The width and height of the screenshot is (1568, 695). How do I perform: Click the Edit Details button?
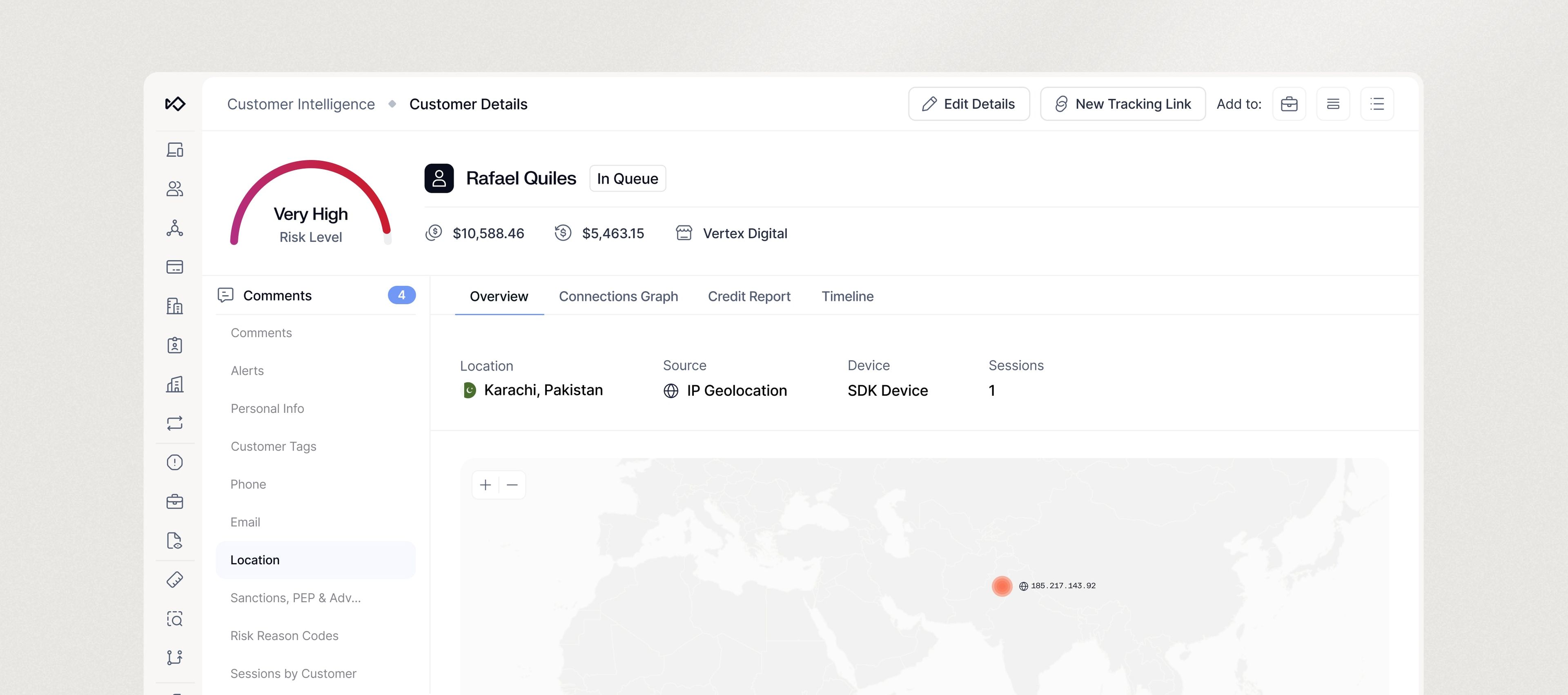(x=969, y=104)
